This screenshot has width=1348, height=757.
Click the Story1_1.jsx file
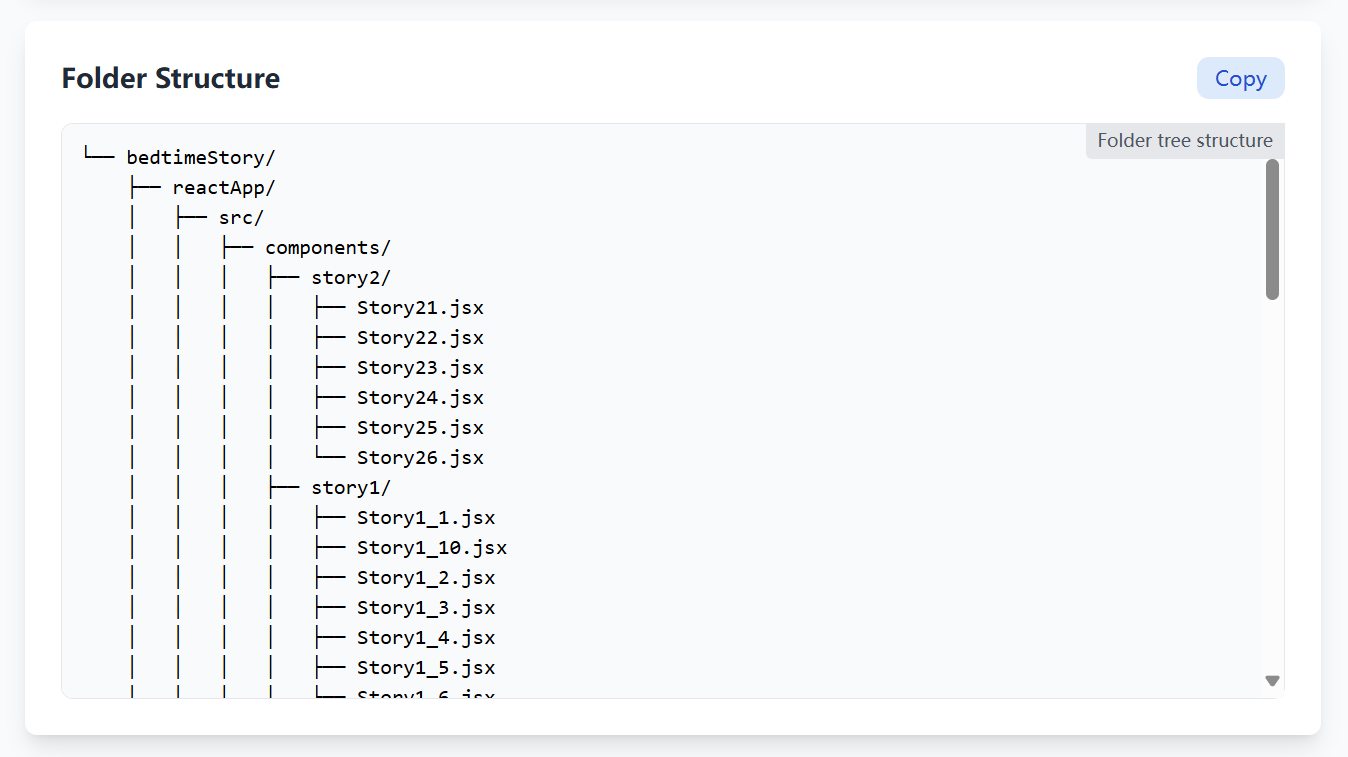tap(426, 517)
